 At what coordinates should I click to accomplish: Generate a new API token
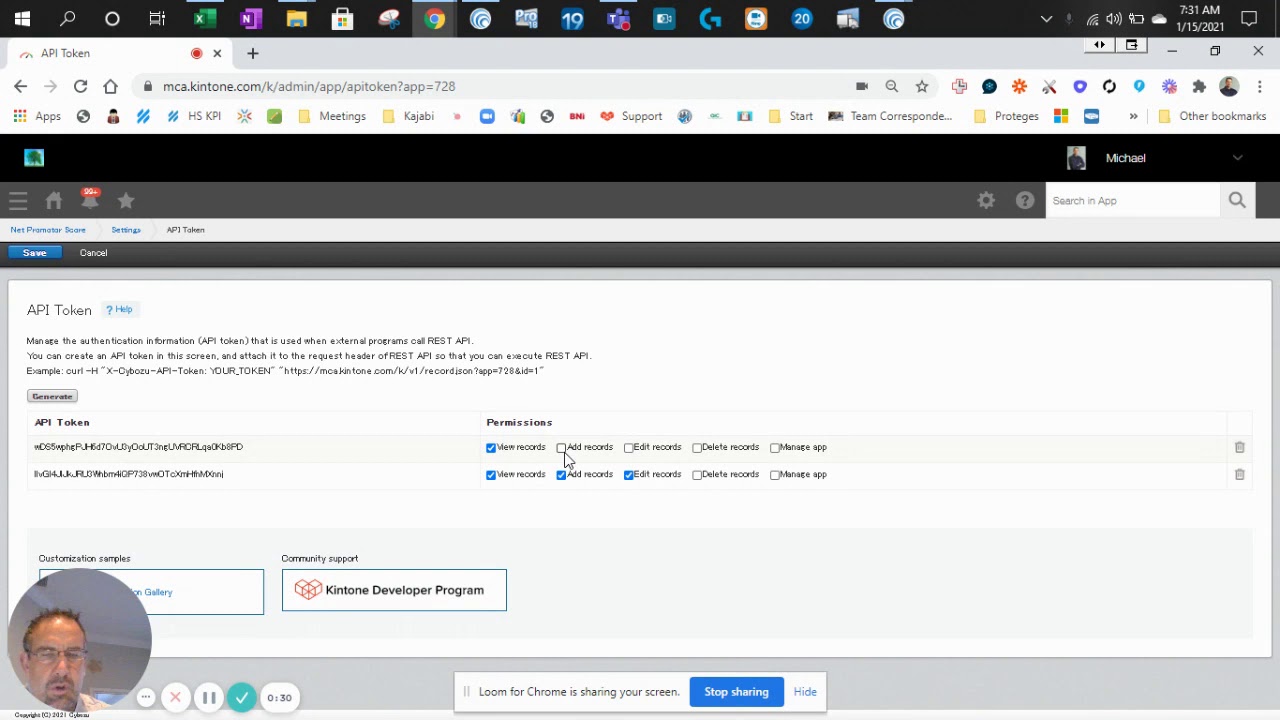52,396
